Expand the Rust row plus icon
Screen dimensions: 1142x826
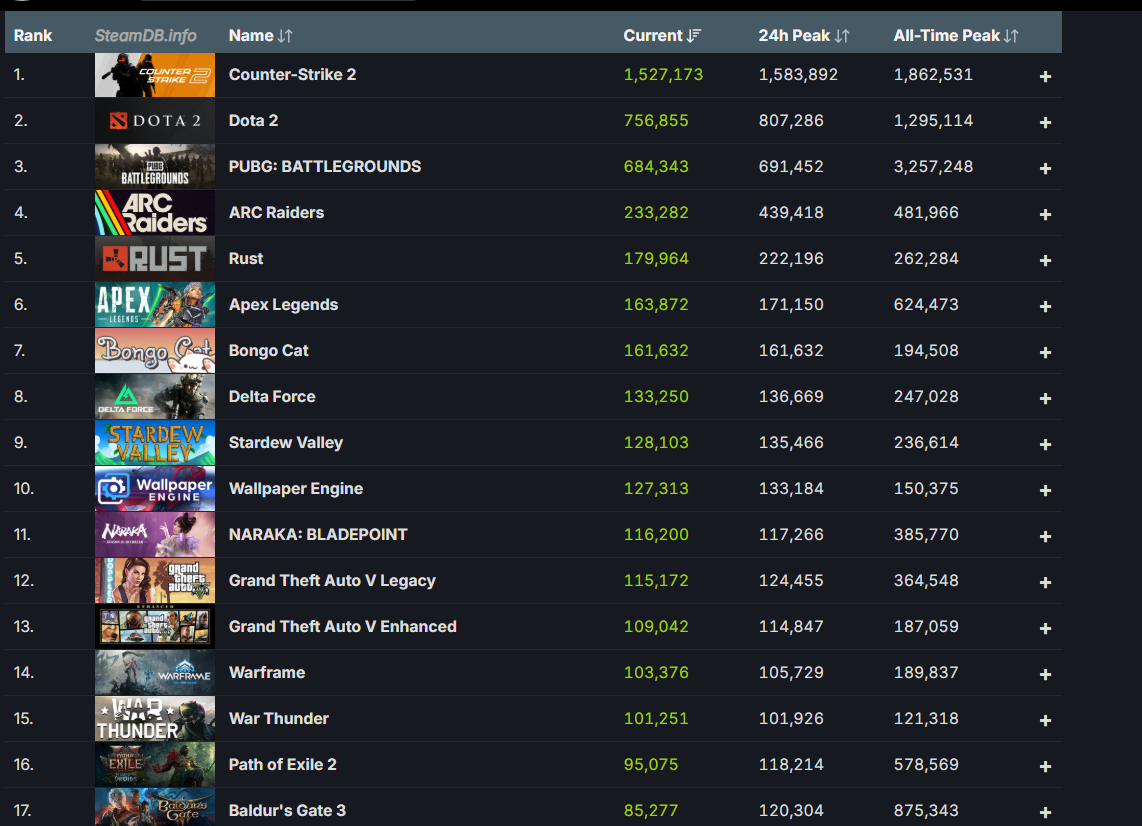1045,260
